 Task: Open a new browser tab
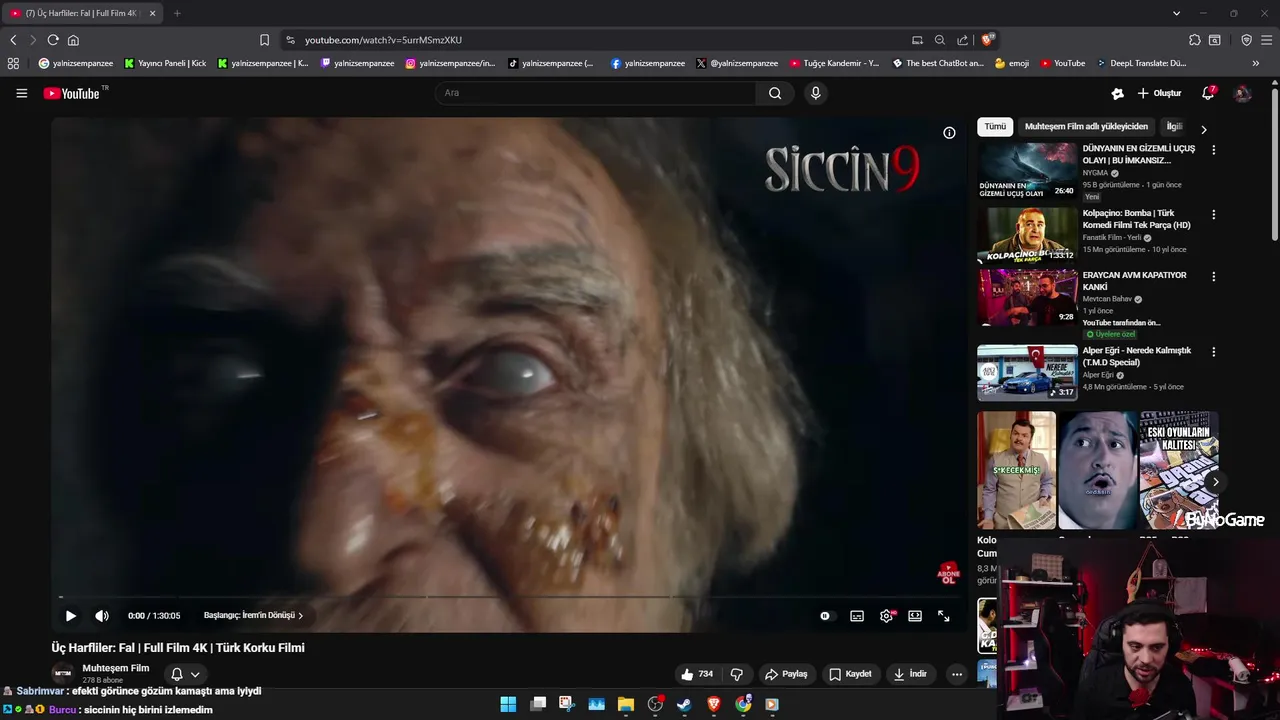(x=177, y=13)
